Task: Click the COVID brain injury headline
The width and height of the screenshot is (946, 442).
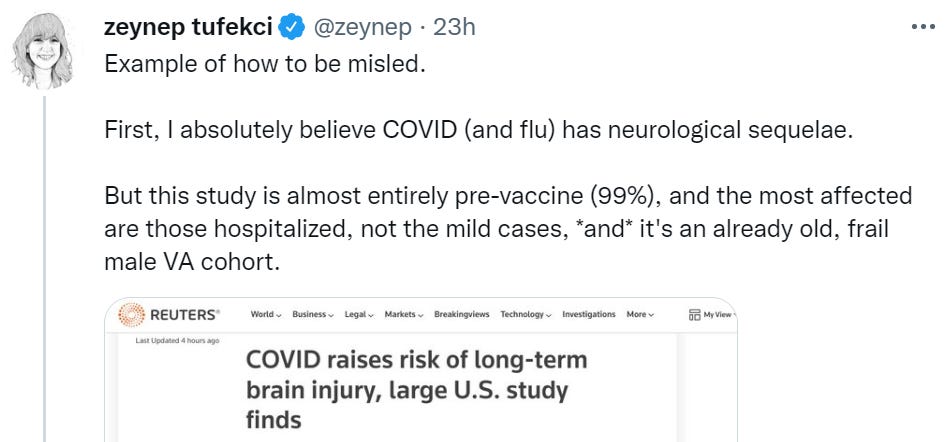Action: [416, 389]
